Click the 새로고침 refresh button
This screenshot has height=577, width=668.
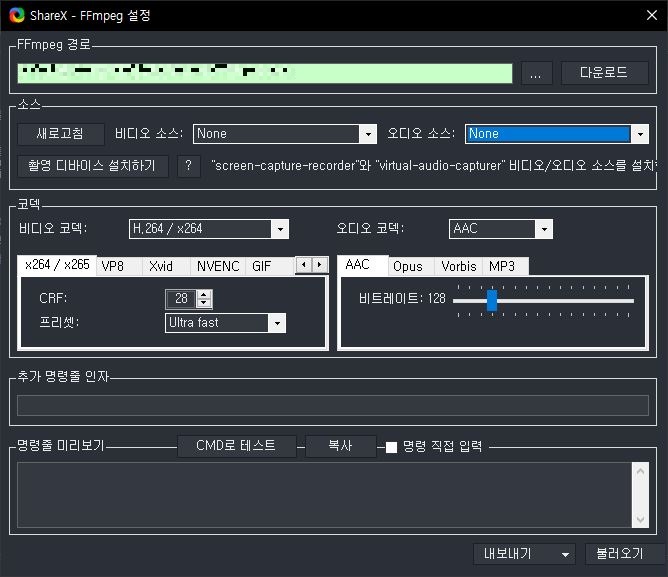pos(60,134)
